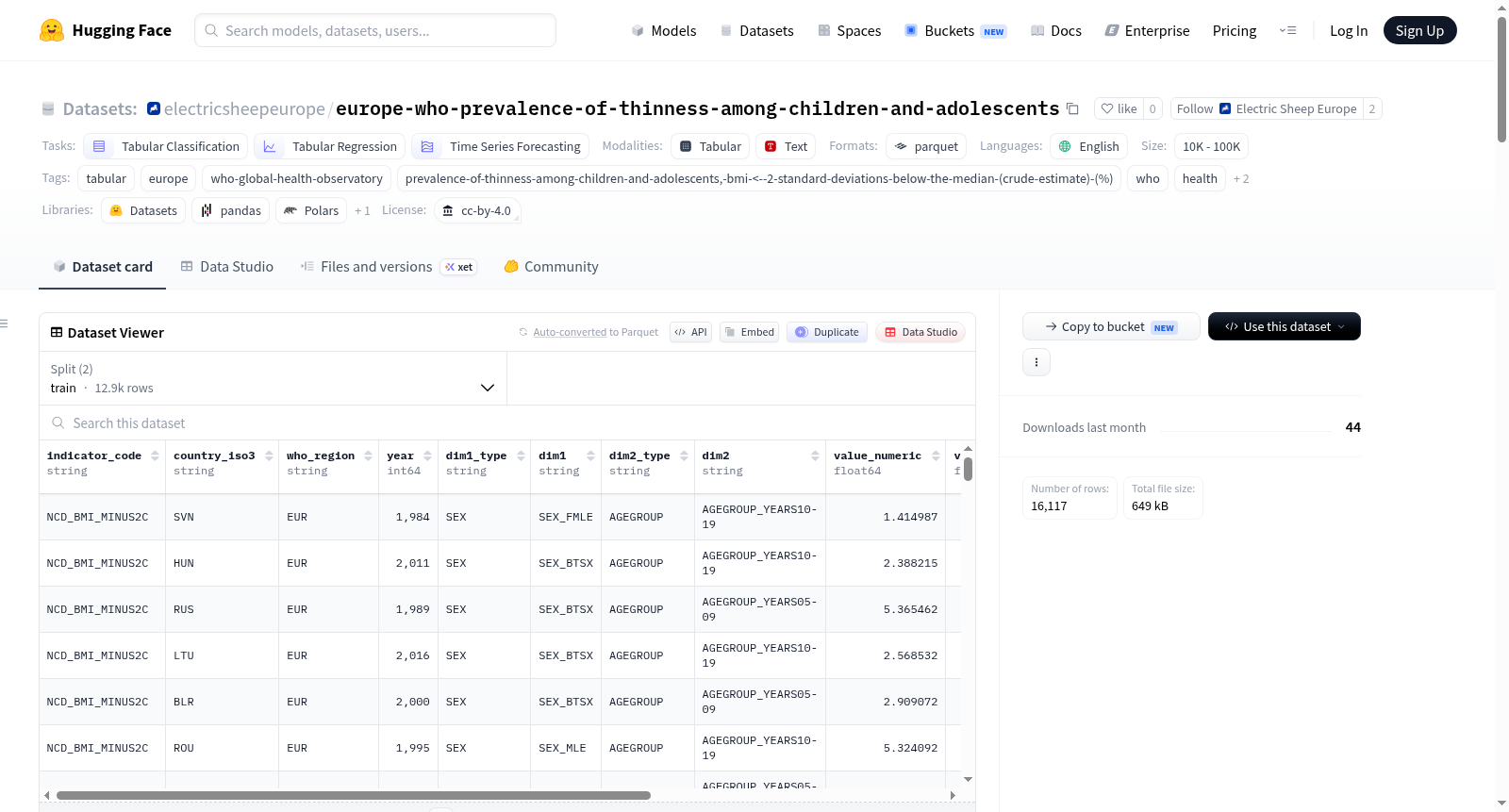Viewport: 1509px width, 812px height.
Task: Click the like count number
Action: pyautogui.click(x=1152, y=108)
